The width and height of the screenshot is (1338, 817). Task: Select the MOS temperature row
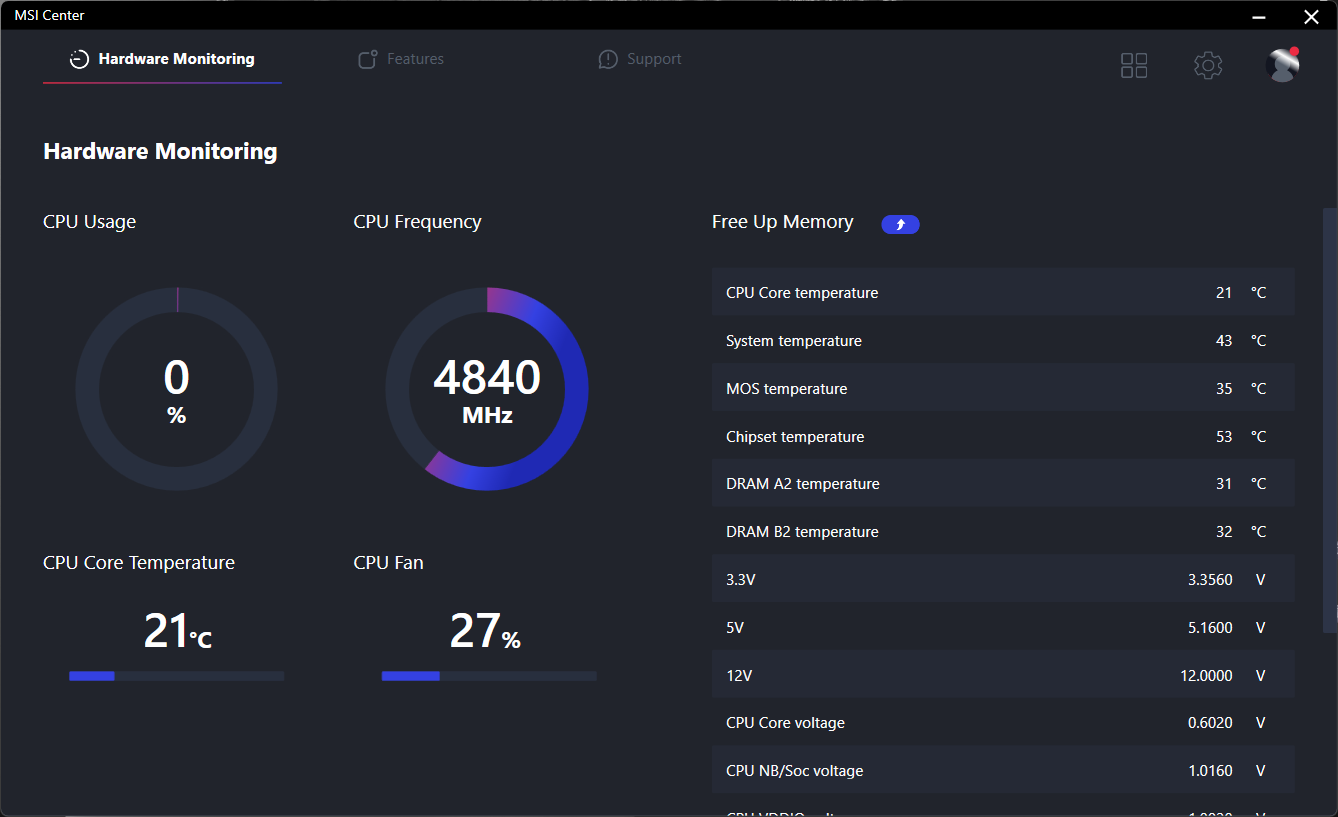click(1003, 389)
